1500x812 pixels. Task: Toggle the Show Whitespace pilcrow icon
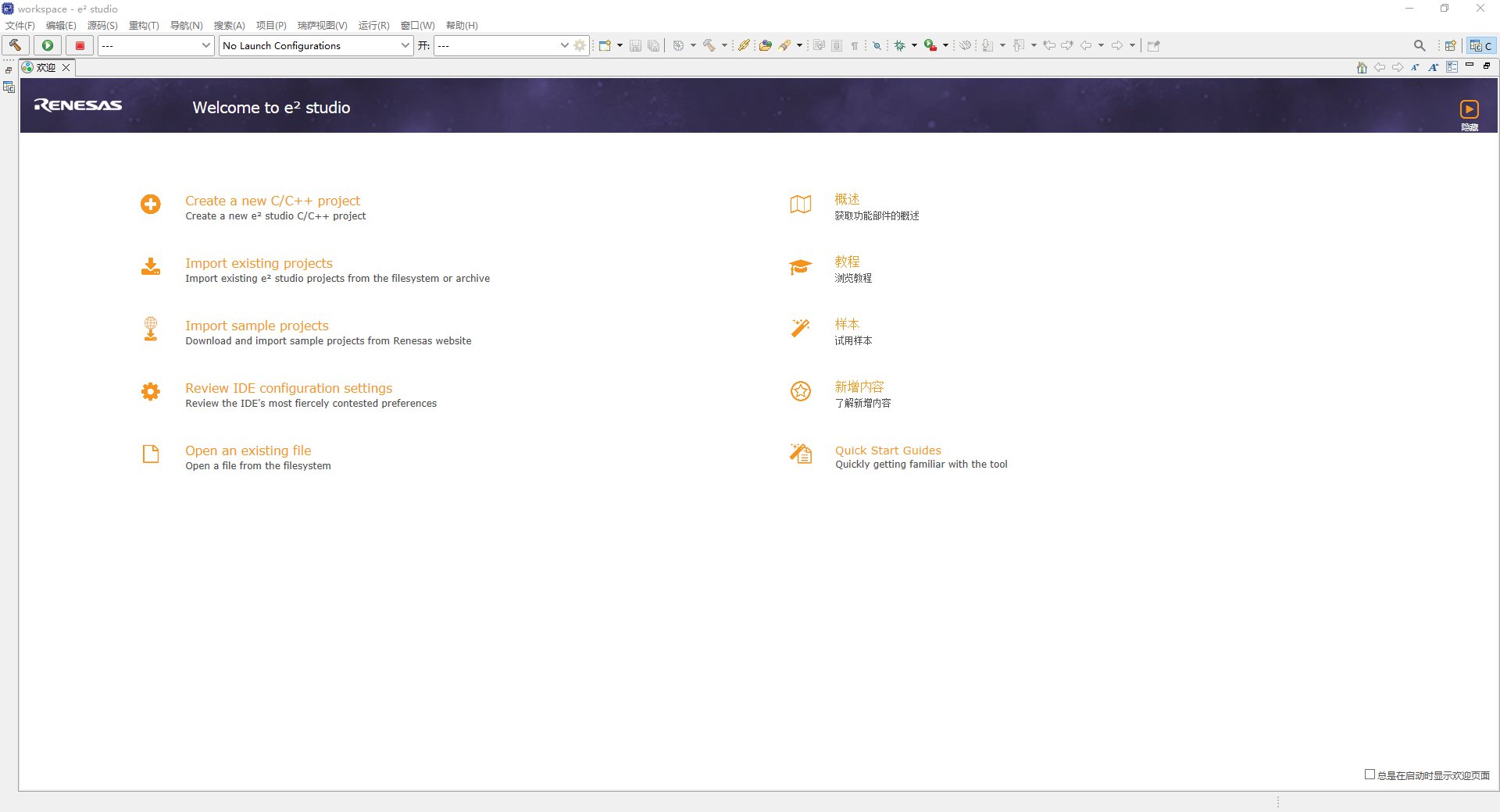[x=855, y=45]
